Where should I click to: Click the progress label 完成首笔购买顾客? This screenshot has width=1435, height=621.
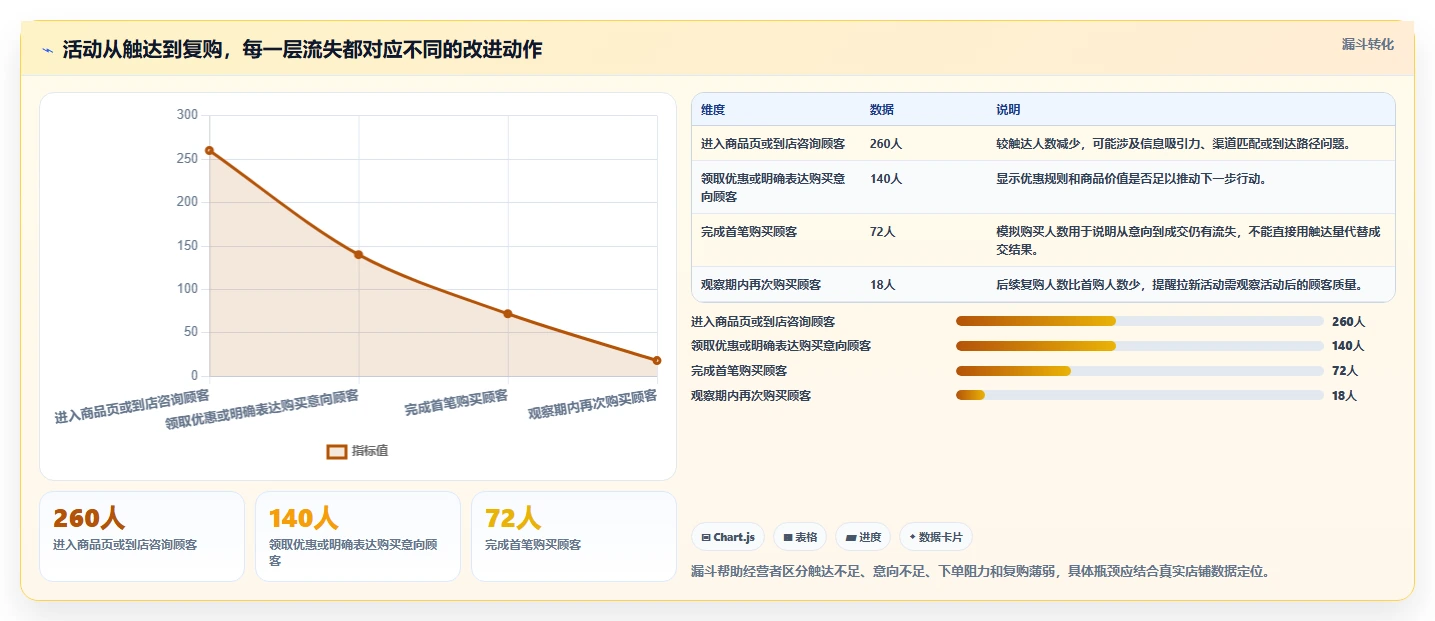click(739, 371)
